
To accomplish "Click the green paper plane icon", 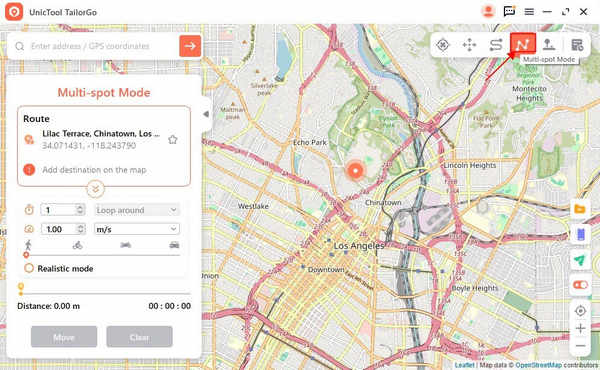I will click(x=580, y=260).
